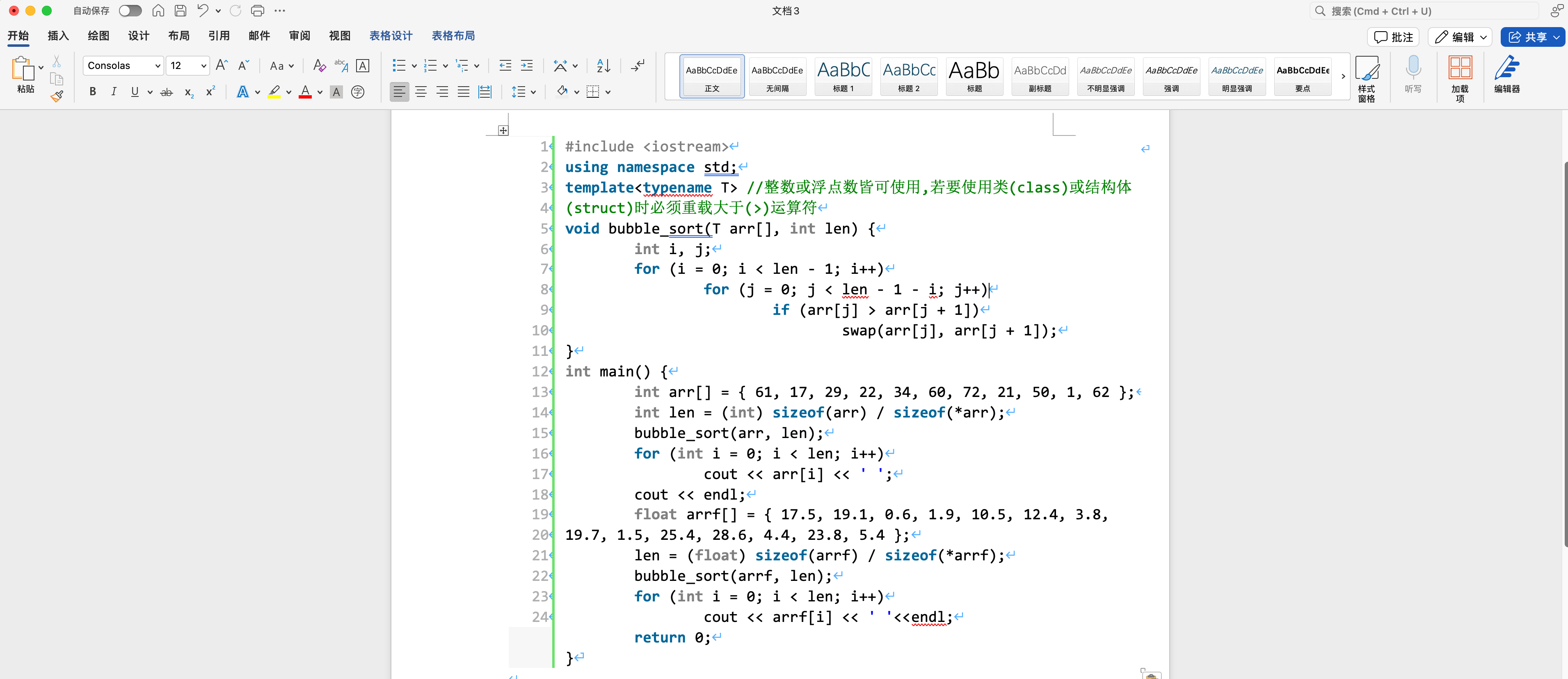
Task: Toggle Bold formatting
Action: point(93,92)
